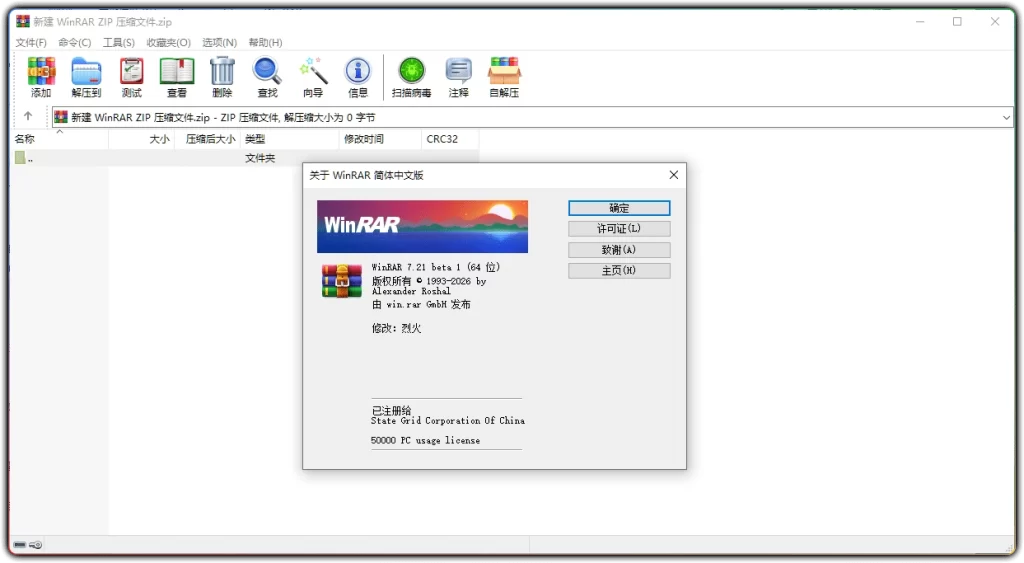
Task: Select the Delete (删除) trash icon
Action: tap(222, 77)
